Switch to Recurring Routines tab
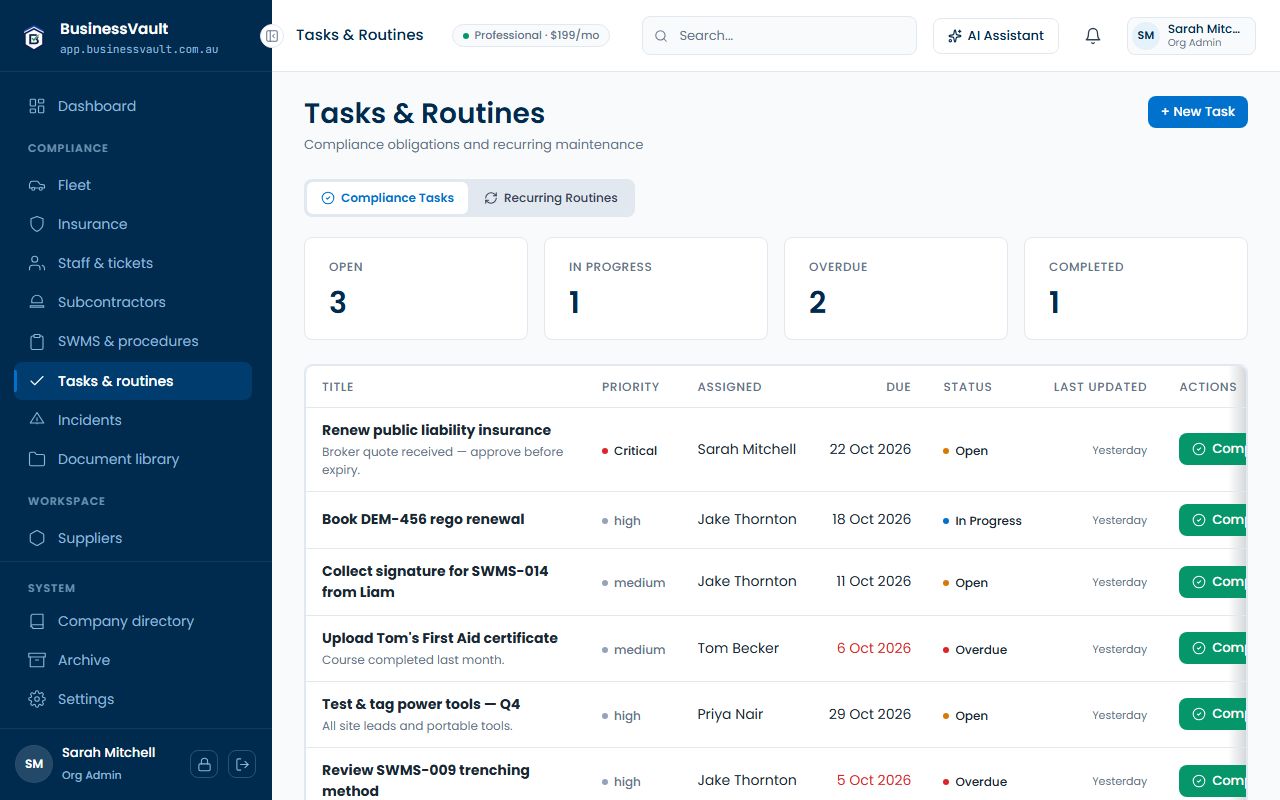Image resolution: width=1280 pixels, height=800 pixels. pyautogui.click(x=551, y=198)
